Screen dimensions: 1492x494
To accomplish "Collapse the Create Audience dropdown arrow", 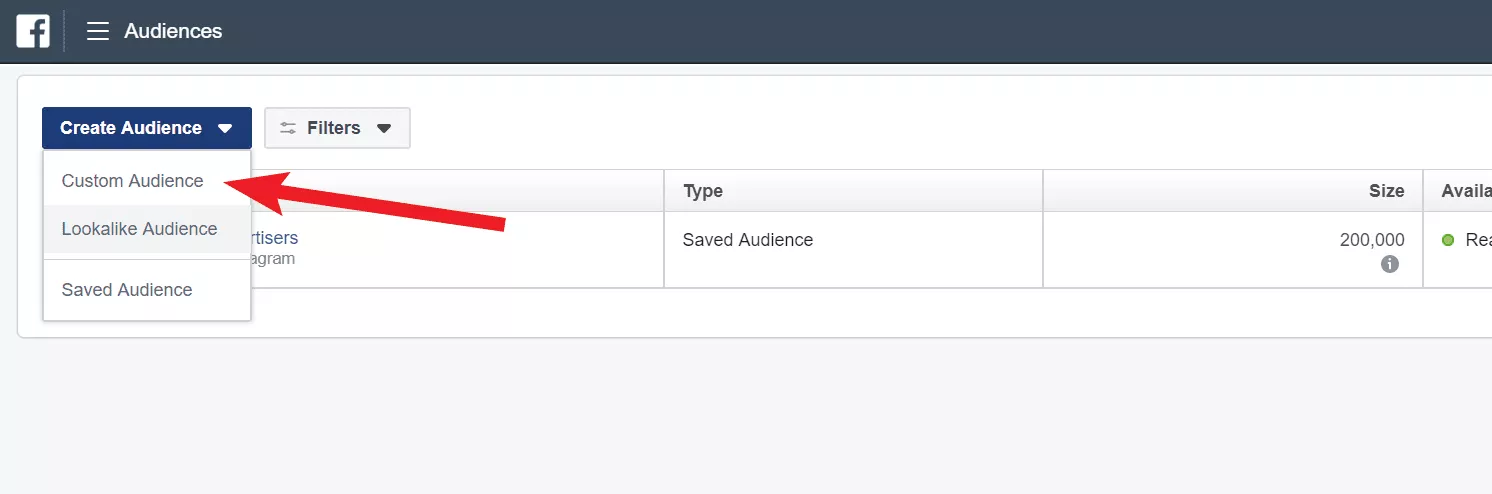I will click(x=225, y=128).
